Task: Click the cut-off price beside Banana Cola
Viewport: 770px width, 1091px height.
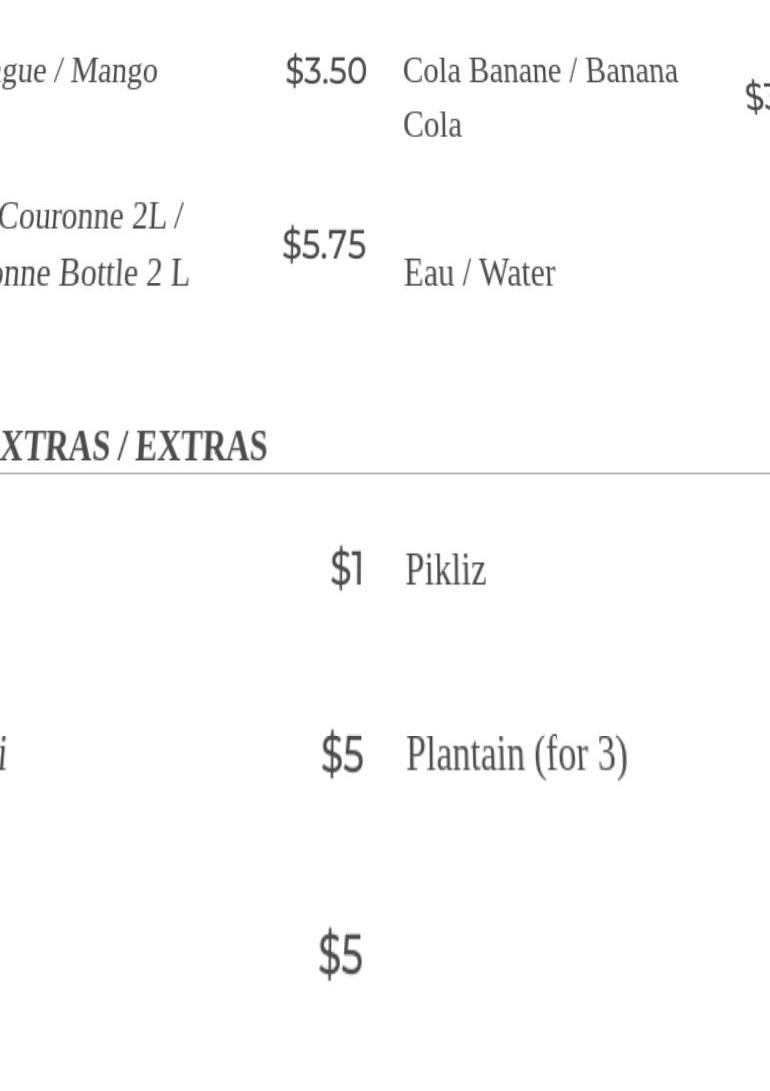Action: point(757,97)
